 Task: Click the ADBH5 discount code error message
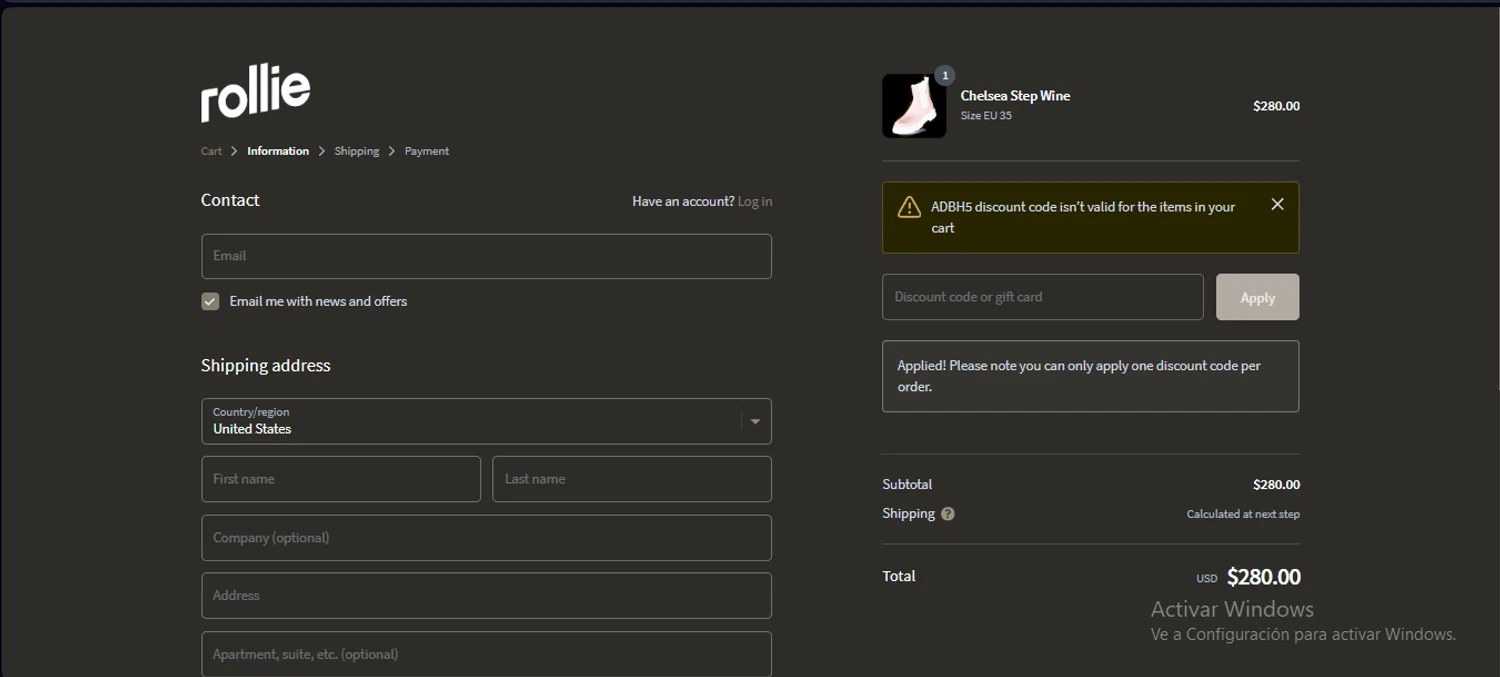[1083, 217]
